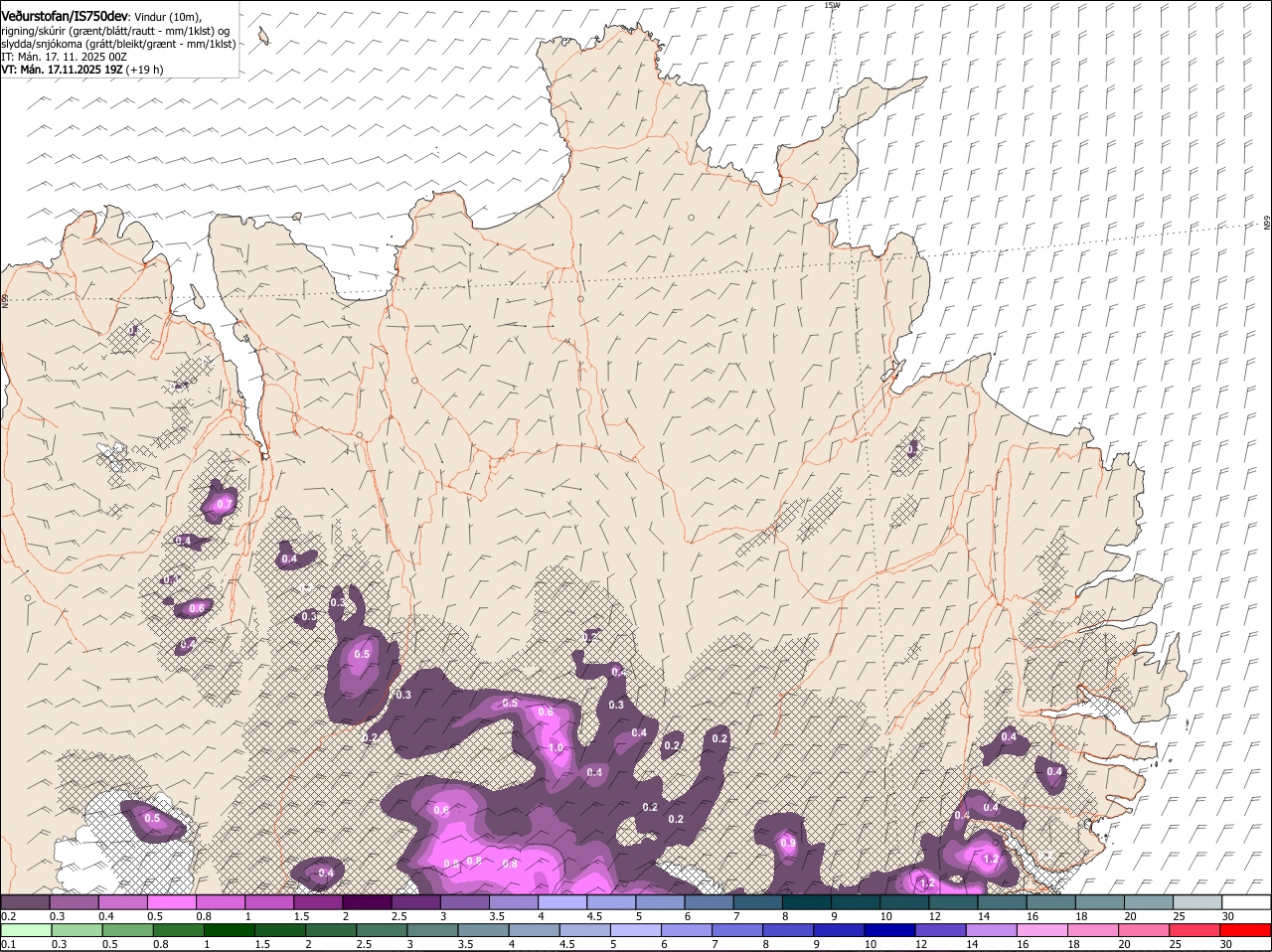Image resolution: width=1272 pixels, height=952 pixels.
Task: Click the purple legend swatch between 0.2 and 0.3
Action: point(25,901)
